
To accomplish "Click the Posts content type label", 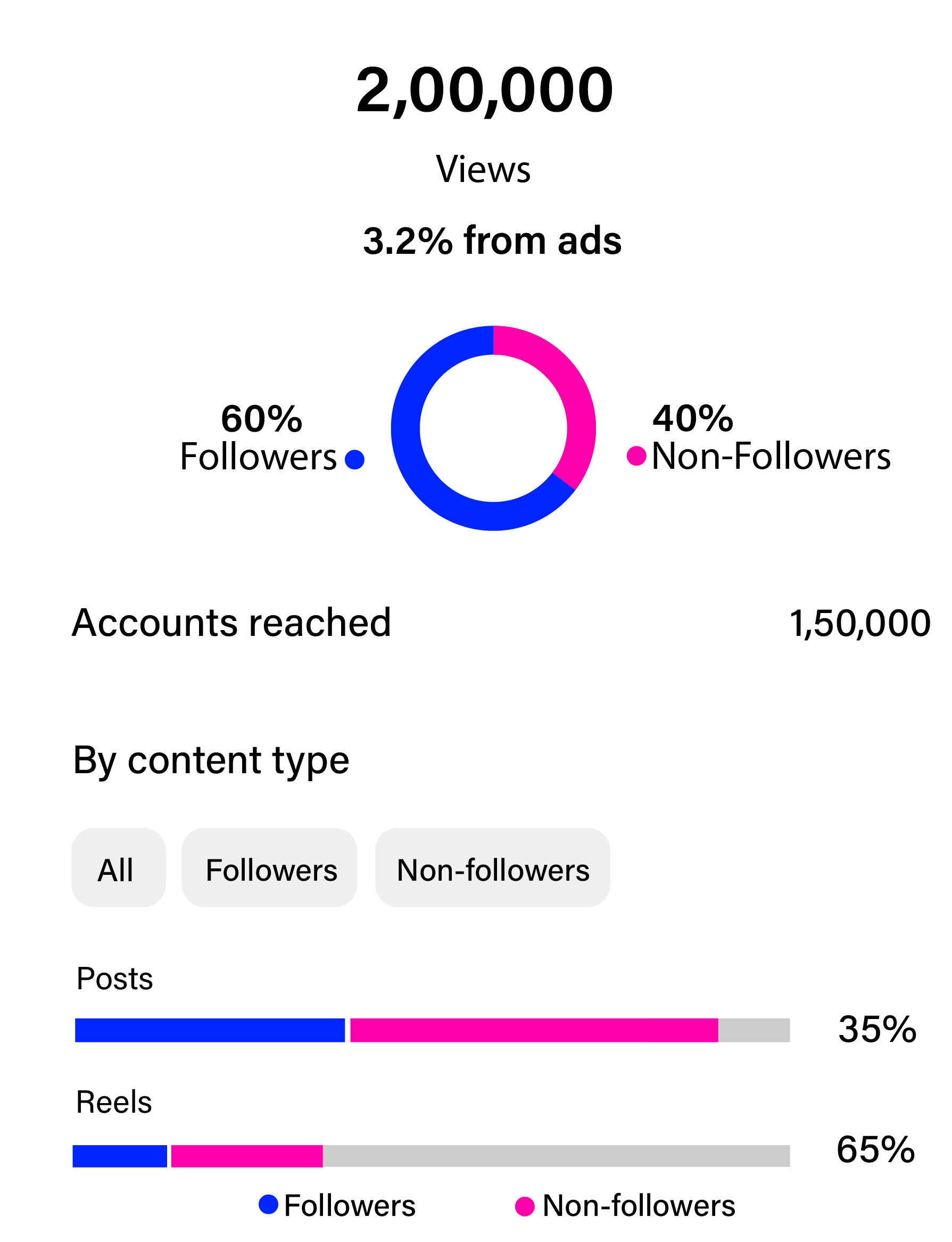I will (114, 979).
